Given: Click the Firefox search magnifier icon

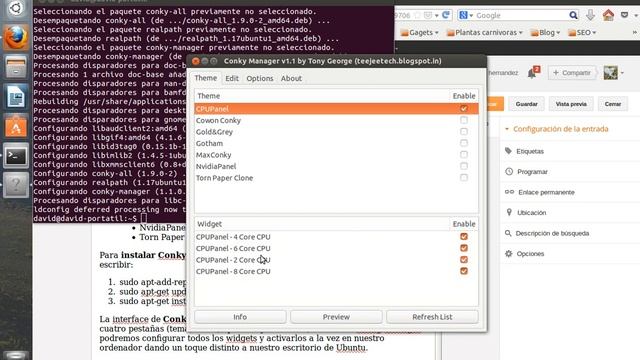Looking at the screenshot, I should 573,15.
